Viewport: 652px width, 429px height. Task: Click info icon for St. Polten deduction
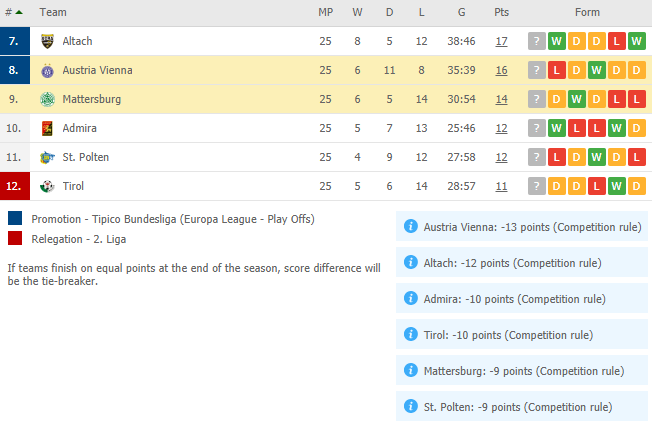pyautogui.click(x=411, y=406)
